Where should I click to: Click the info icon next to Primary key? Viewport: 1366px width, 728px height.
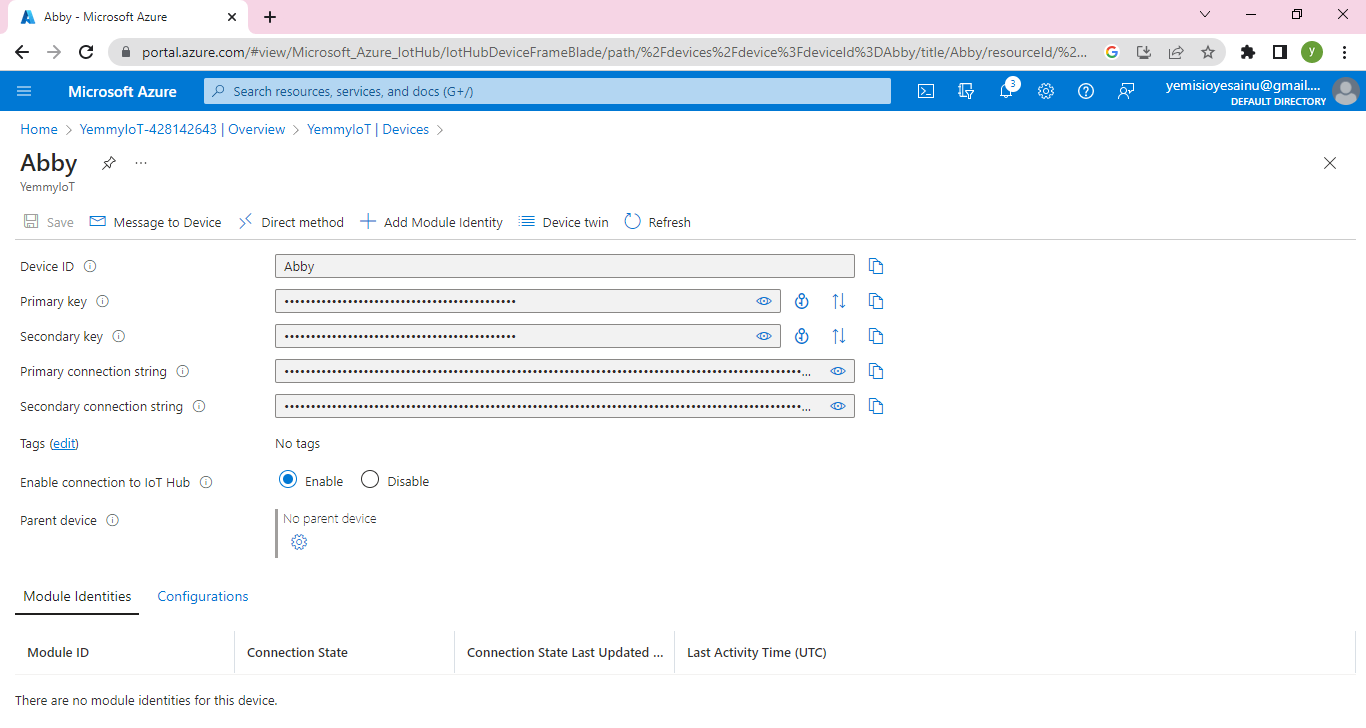coord(102,301)
